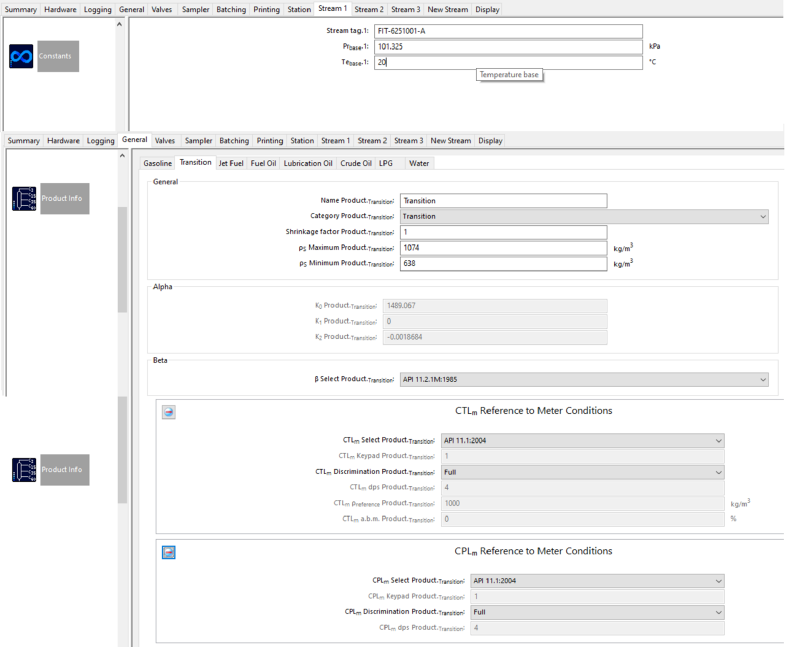Open Hardware tab in top bar
This screenshot has width=788, height=647.
coord(60,10)
